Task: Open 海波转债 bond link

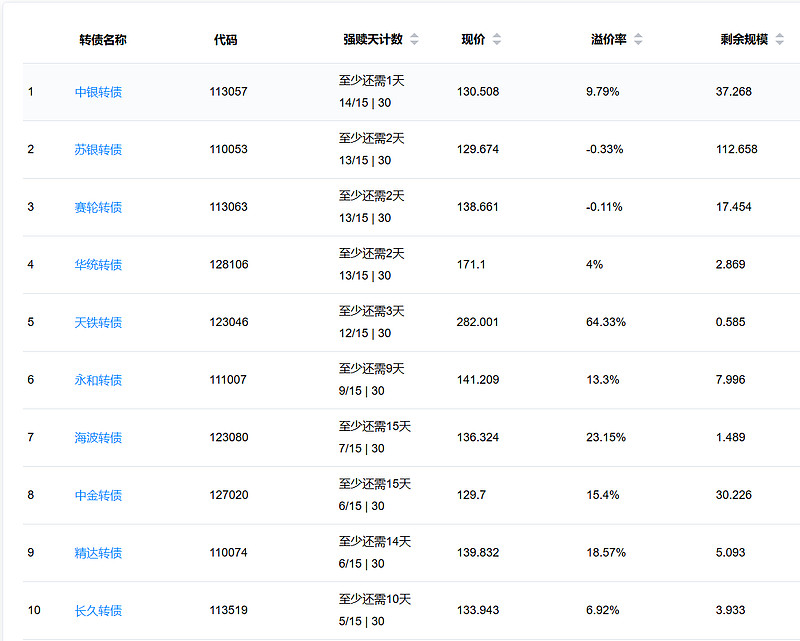Action: [x=98, y=438]
